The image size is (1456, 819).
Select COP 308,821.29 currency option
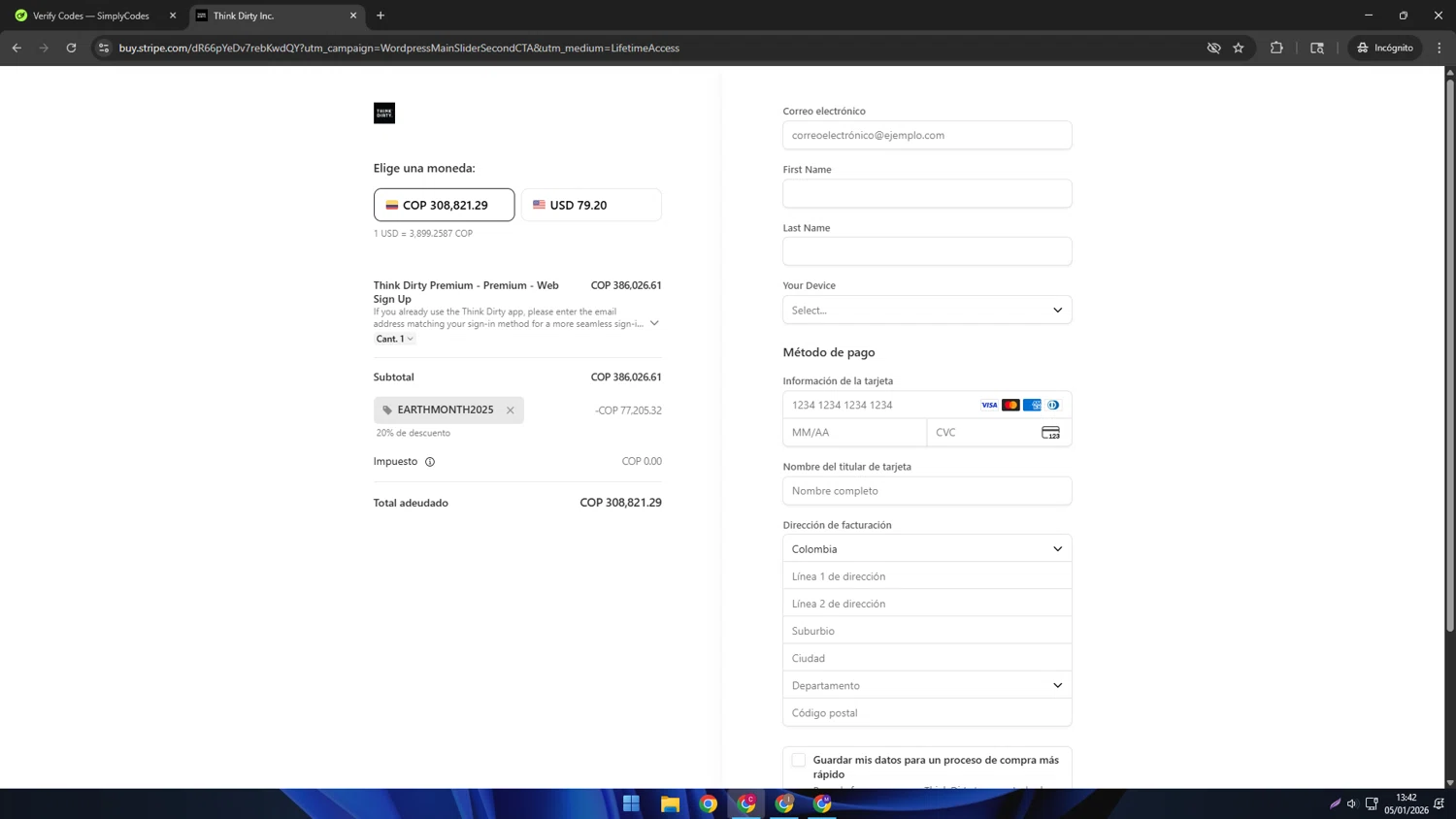coord(444,205)
